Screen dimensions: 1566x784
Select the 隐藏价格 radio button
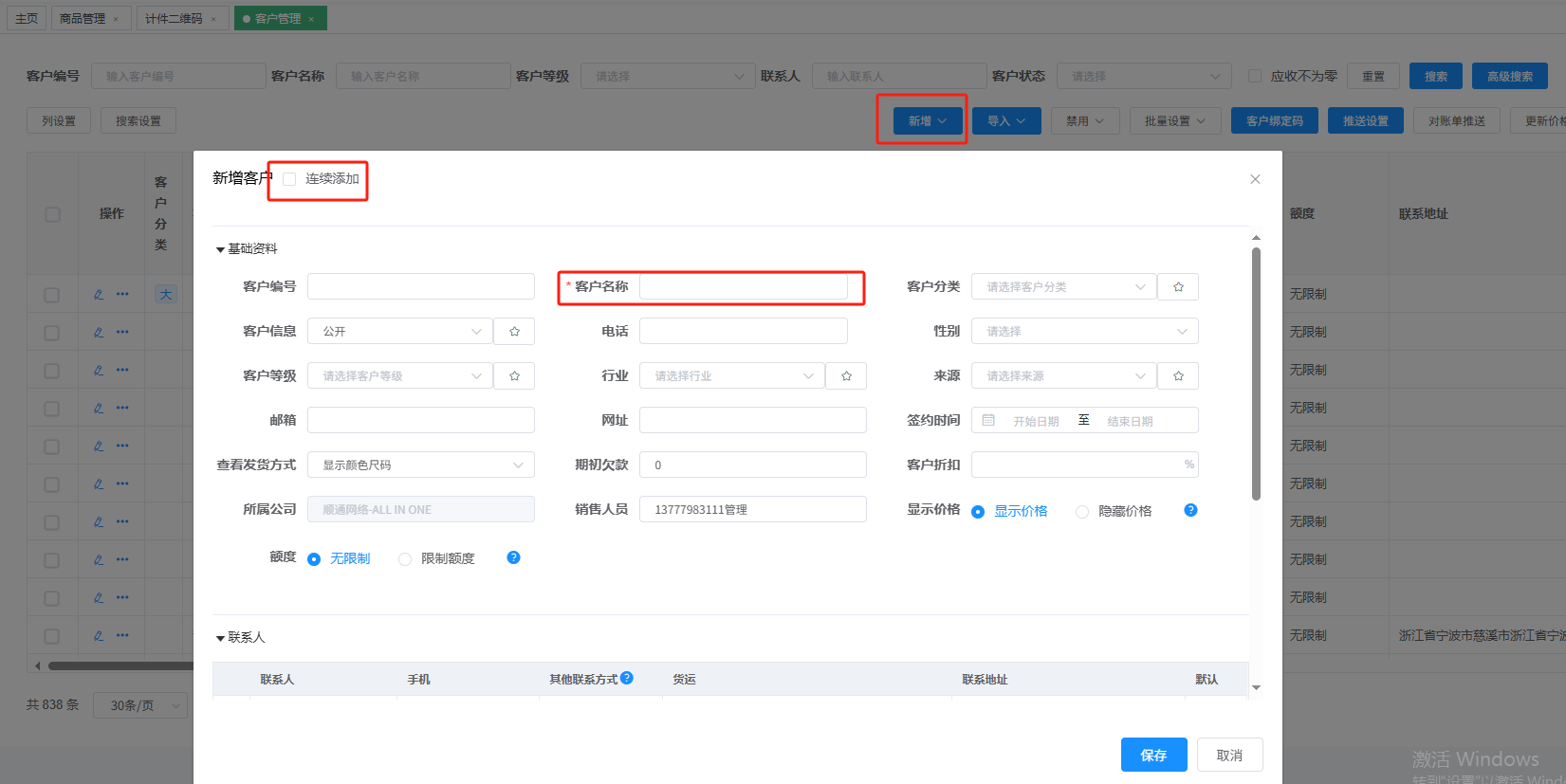click(x=1081, y=512)
